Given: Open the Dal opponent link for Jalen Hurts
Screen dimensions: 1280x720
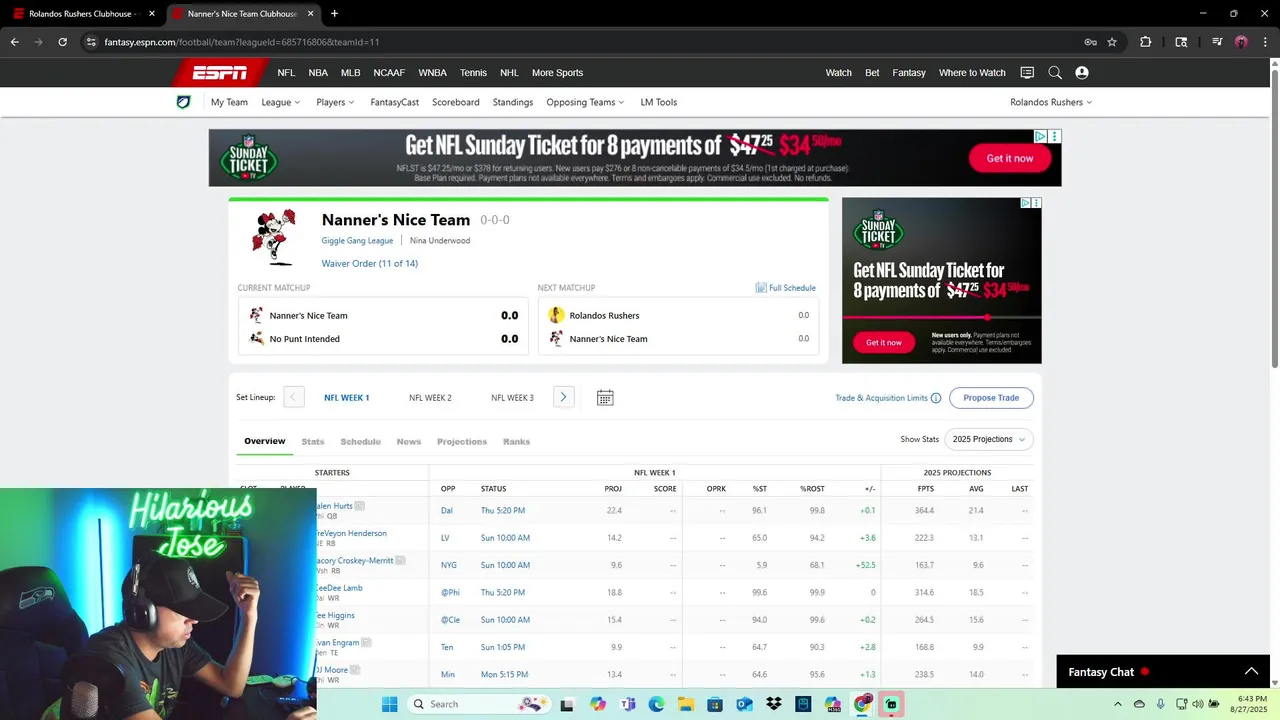Looking at the screenshot, I should point(447,510).
